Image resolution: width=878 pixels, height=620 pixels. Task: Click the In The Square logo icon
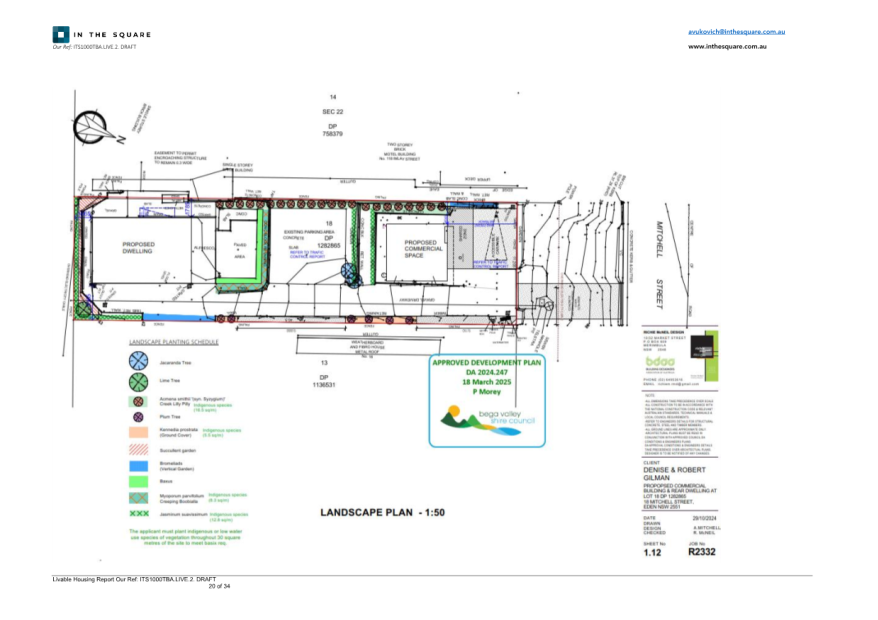(61, 34)
